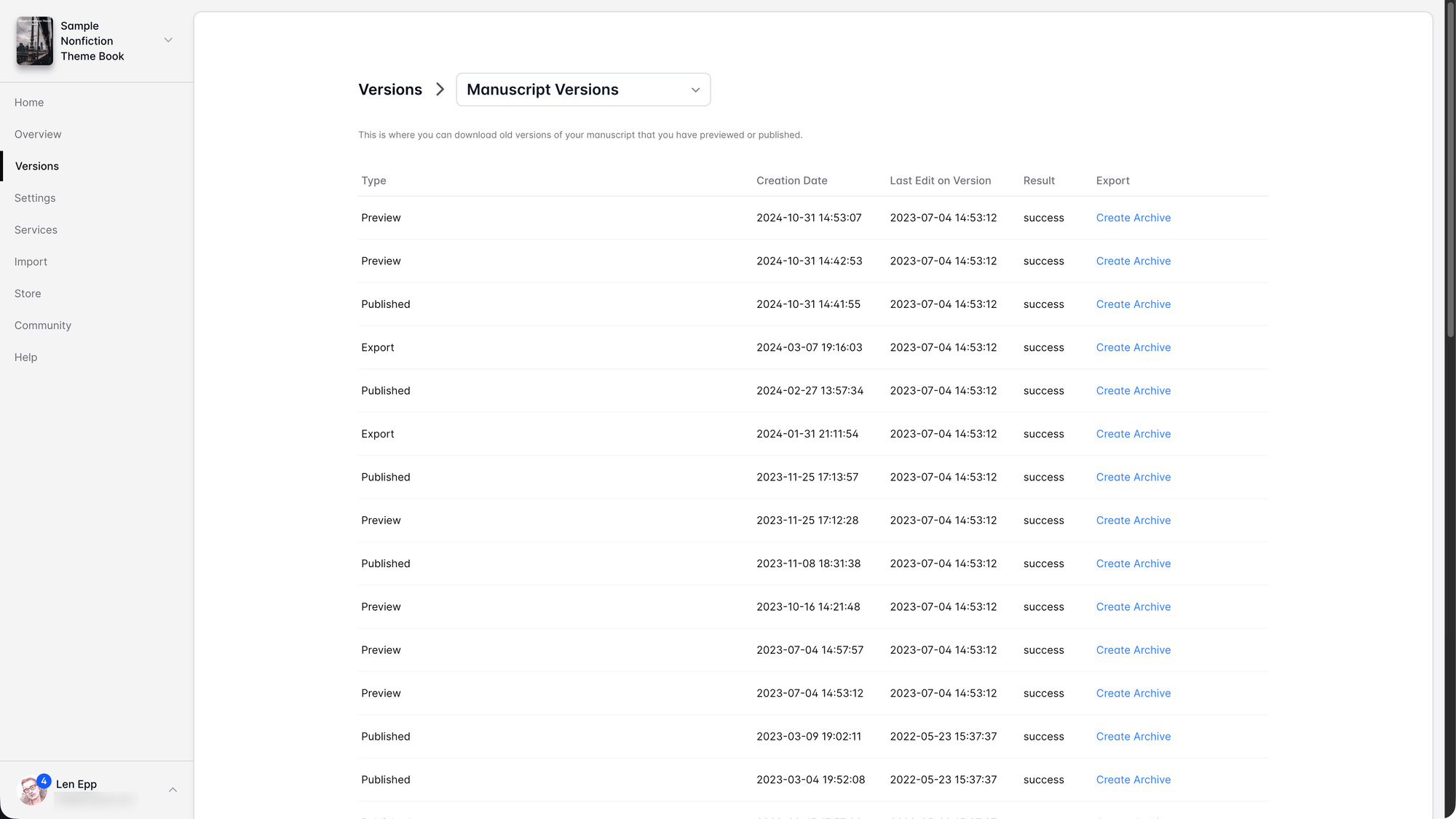Click the breadcrumb arrow after Versions
The width and height of the screenshot is (1456, 819).
(x=440, y=90)
